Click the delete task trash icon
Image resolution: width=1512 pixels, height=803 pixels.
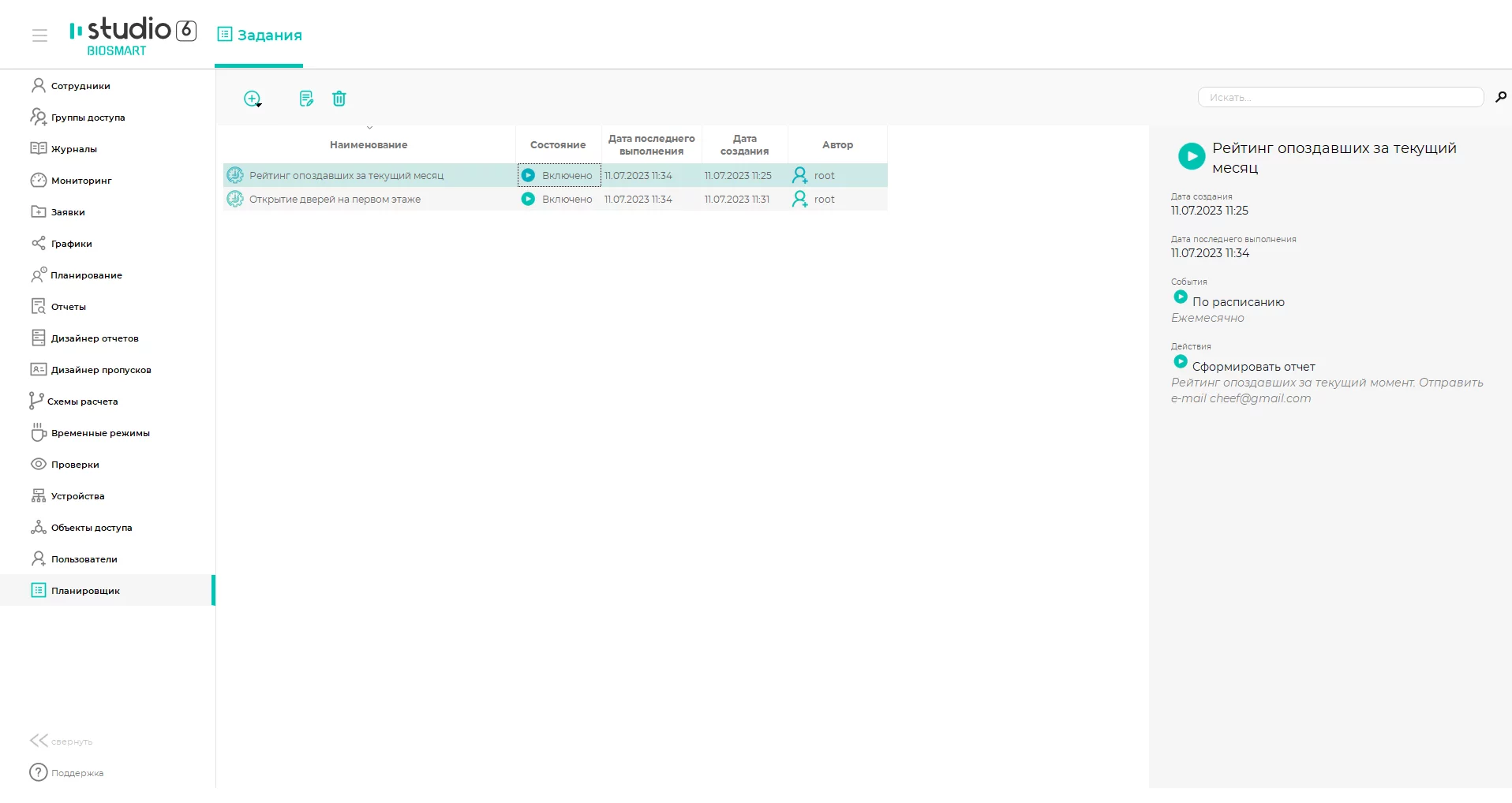[339, 99]
